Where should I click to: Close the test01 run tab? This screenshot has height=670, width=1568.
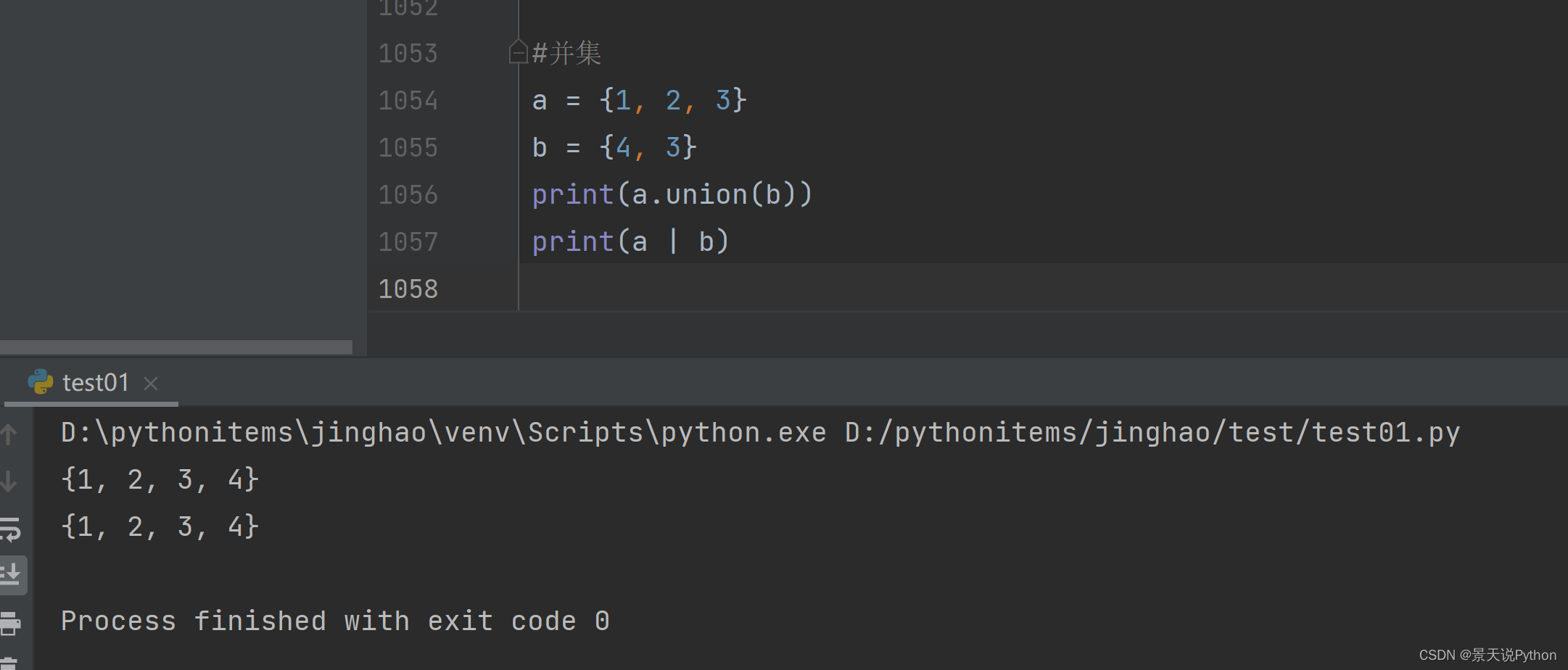[151, 384]
